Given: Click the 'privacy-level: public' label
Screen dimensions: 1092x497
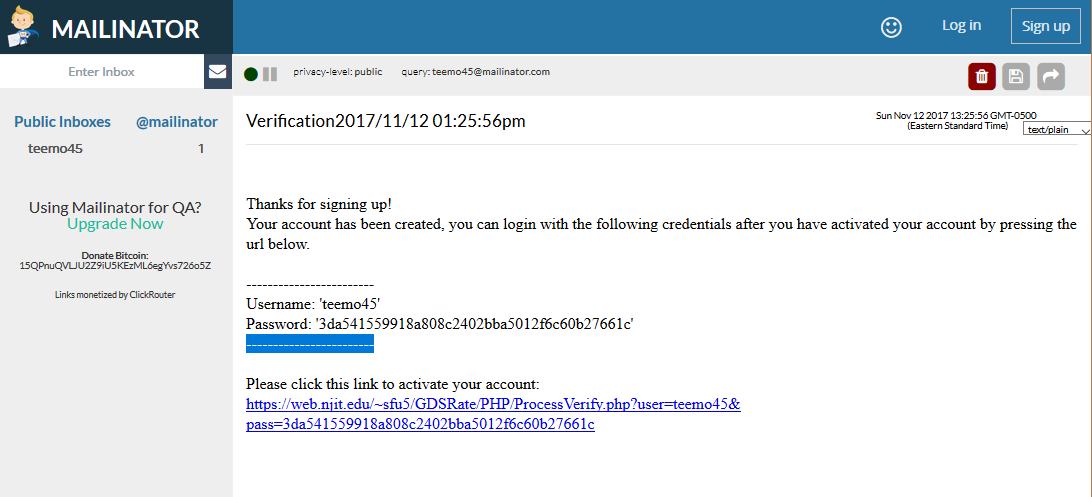Looking at the screenshot, I should pyautogui.click(x=338, y=72).
